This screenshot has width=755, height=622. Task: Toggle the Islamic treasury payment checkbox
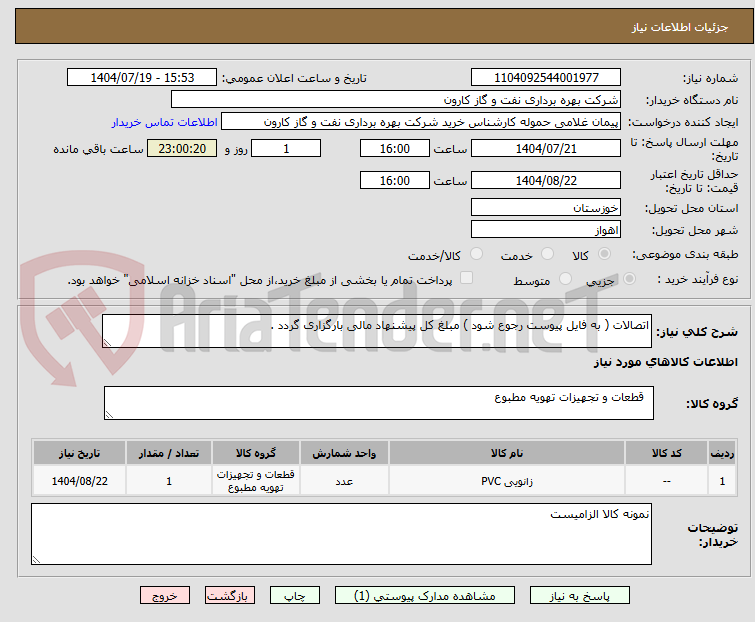point(466,279)
